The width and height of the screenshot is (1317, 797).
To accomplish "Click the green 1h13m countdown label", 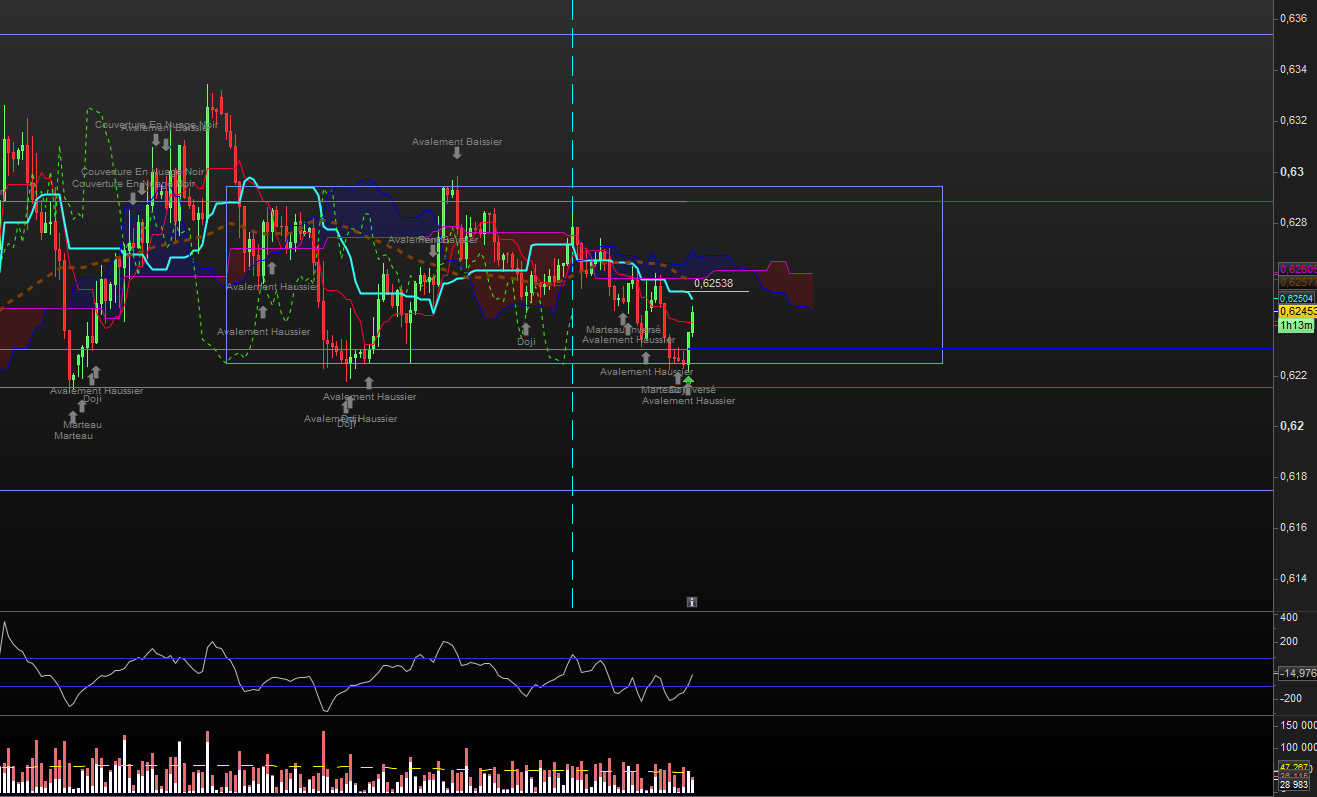I will click(1295, 326).
